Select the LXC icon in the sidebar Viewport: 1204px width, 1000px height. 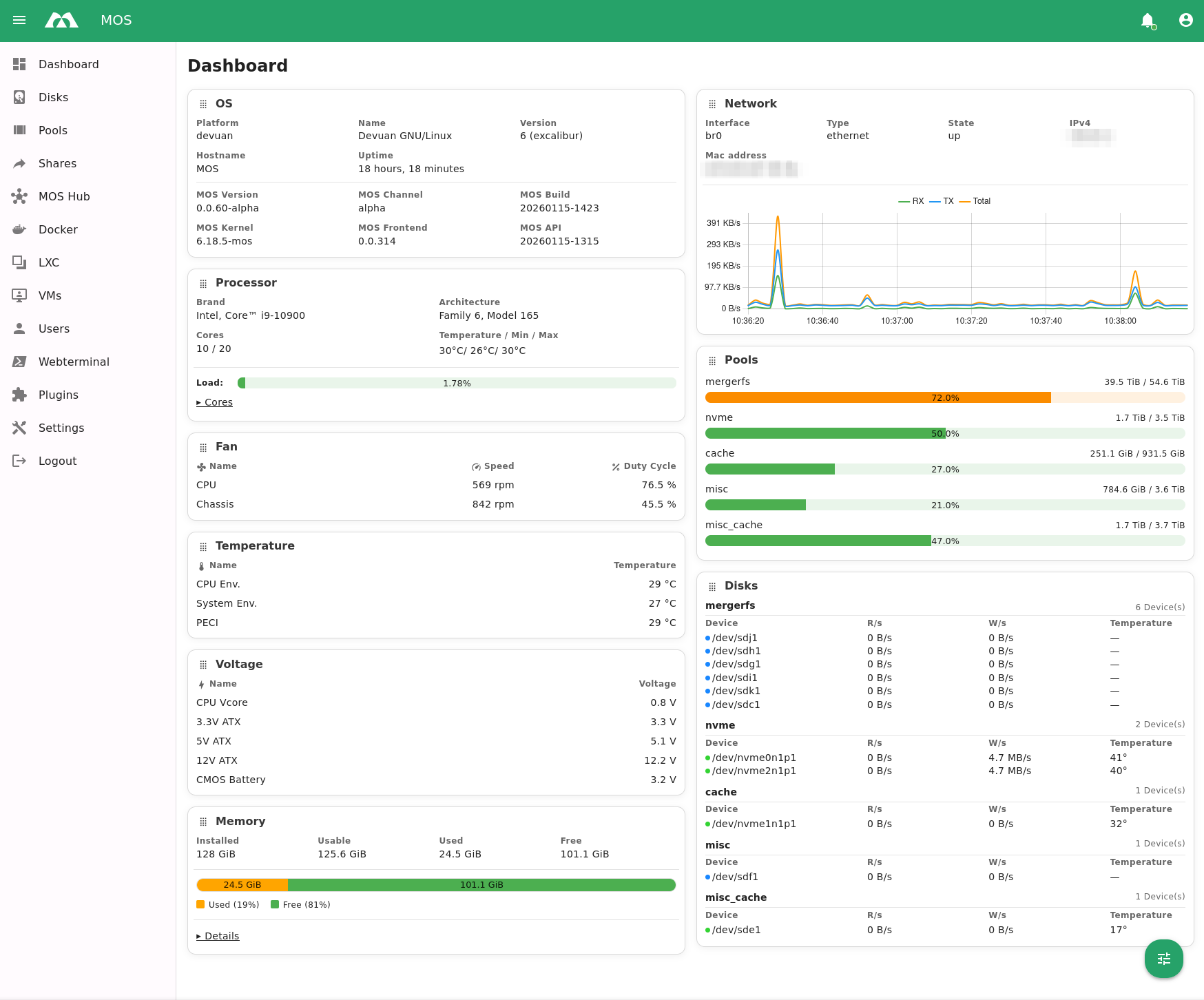point(19,262)
